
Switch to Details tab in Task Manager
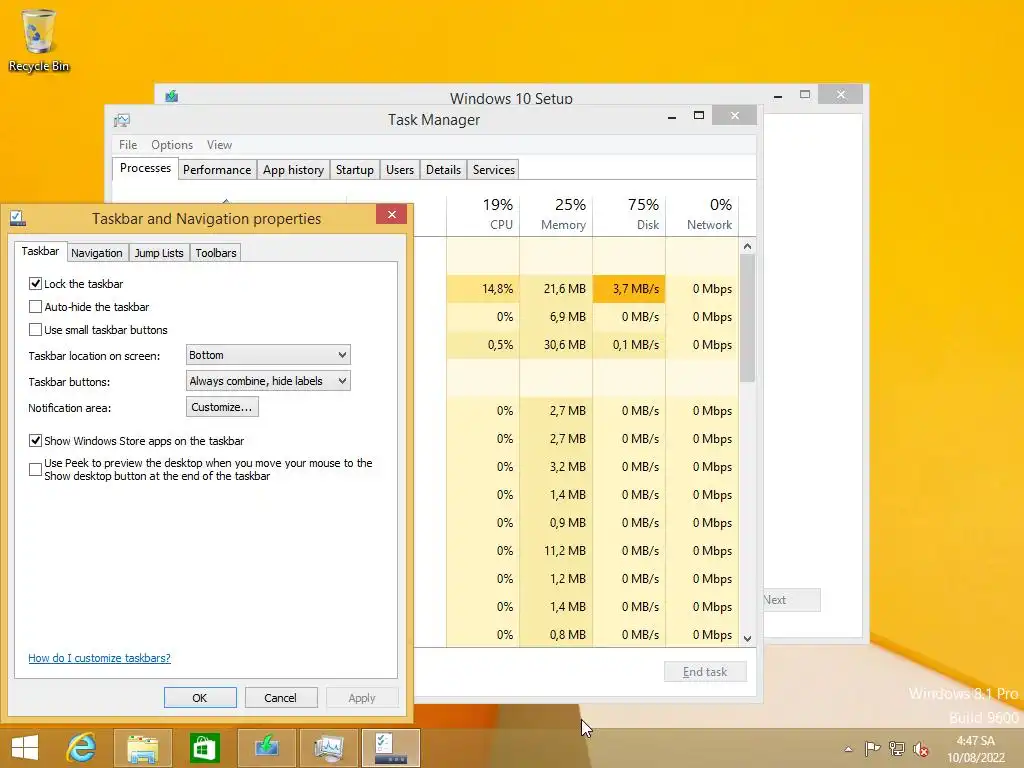click(443, 170)
